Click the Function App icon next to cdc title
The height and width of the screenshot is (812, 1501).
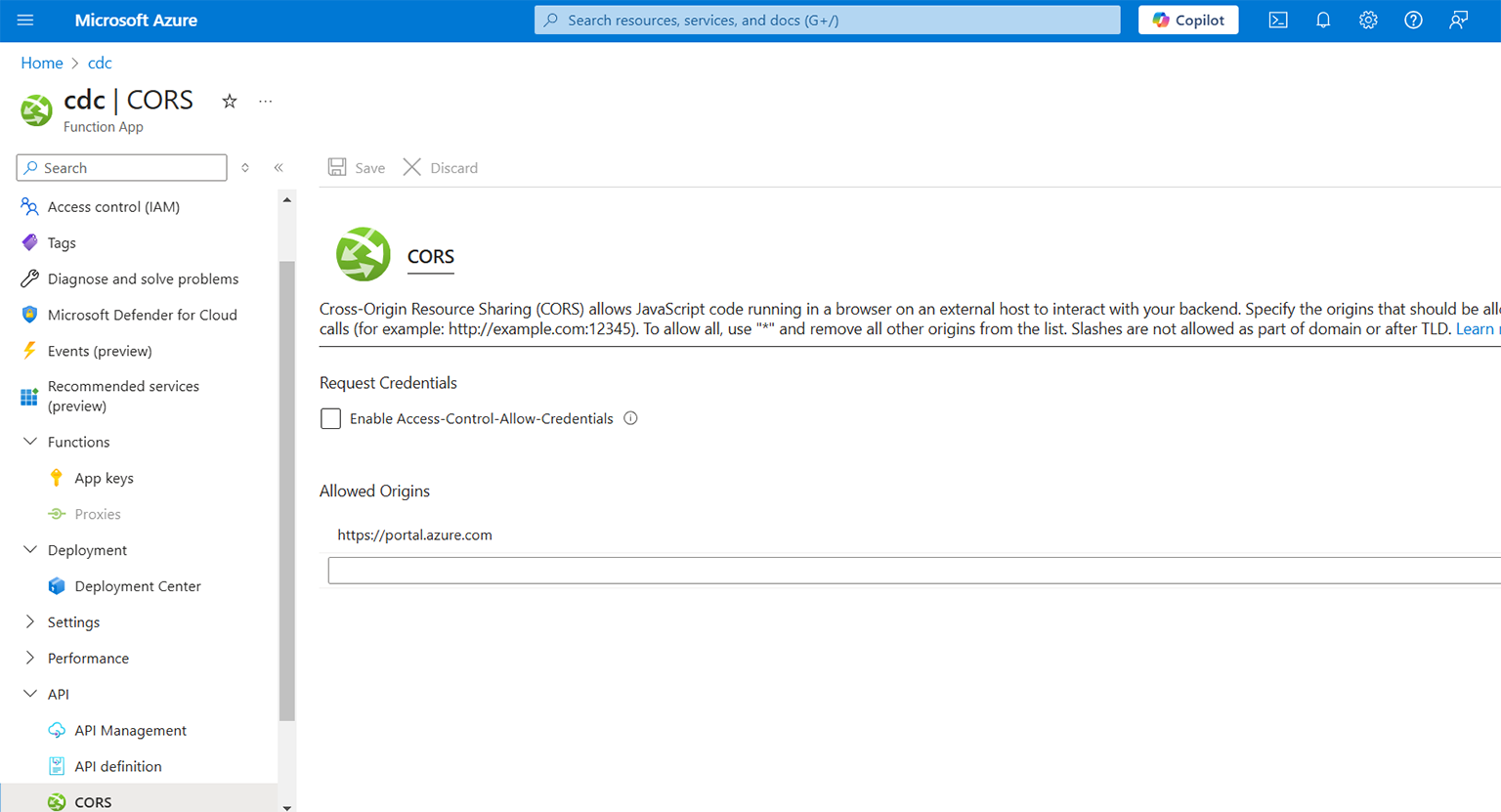point(36,110)
